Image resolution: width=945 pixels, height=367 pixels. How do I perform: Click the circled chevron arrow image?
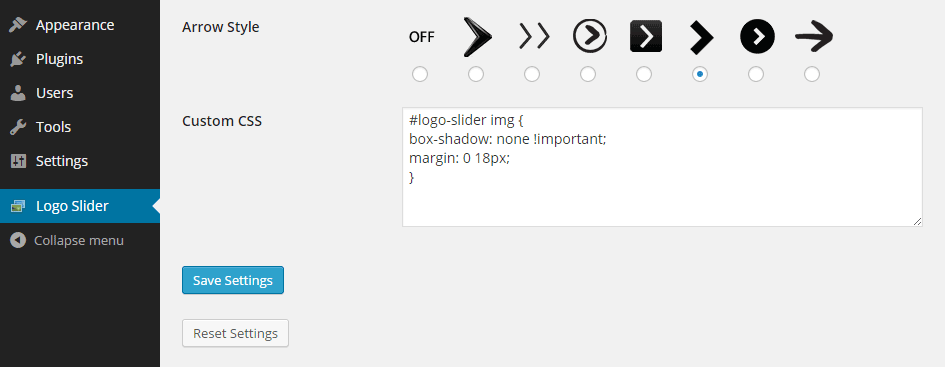pyautogui.click(x=589, y=36)
